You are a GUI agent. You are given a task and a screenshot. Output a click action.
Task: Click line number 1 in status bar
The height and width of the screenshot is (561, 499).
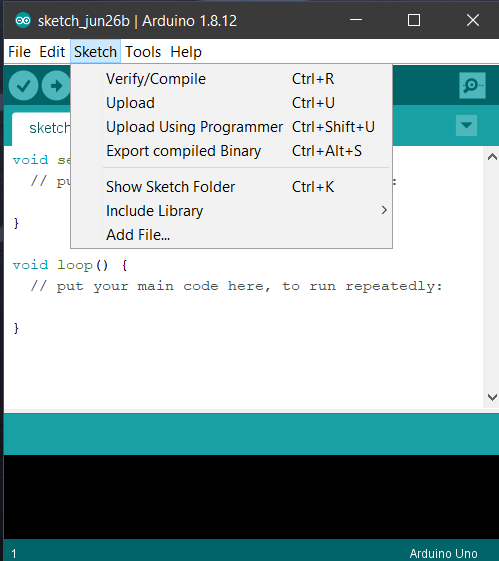[x=14, y=553]
